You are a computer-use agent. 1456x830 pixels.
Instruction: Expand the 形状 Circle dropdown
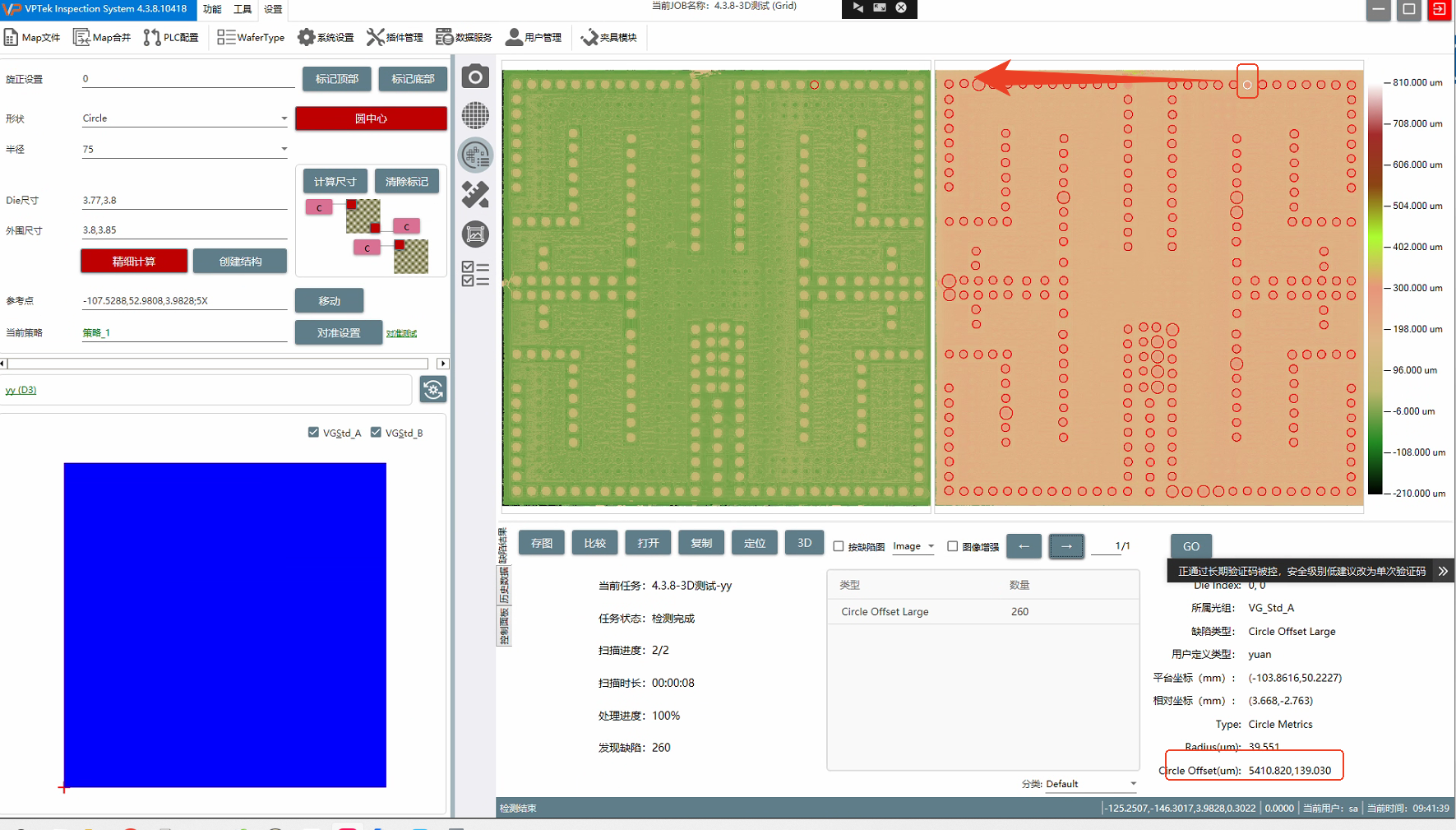click(x=284, y=118)
